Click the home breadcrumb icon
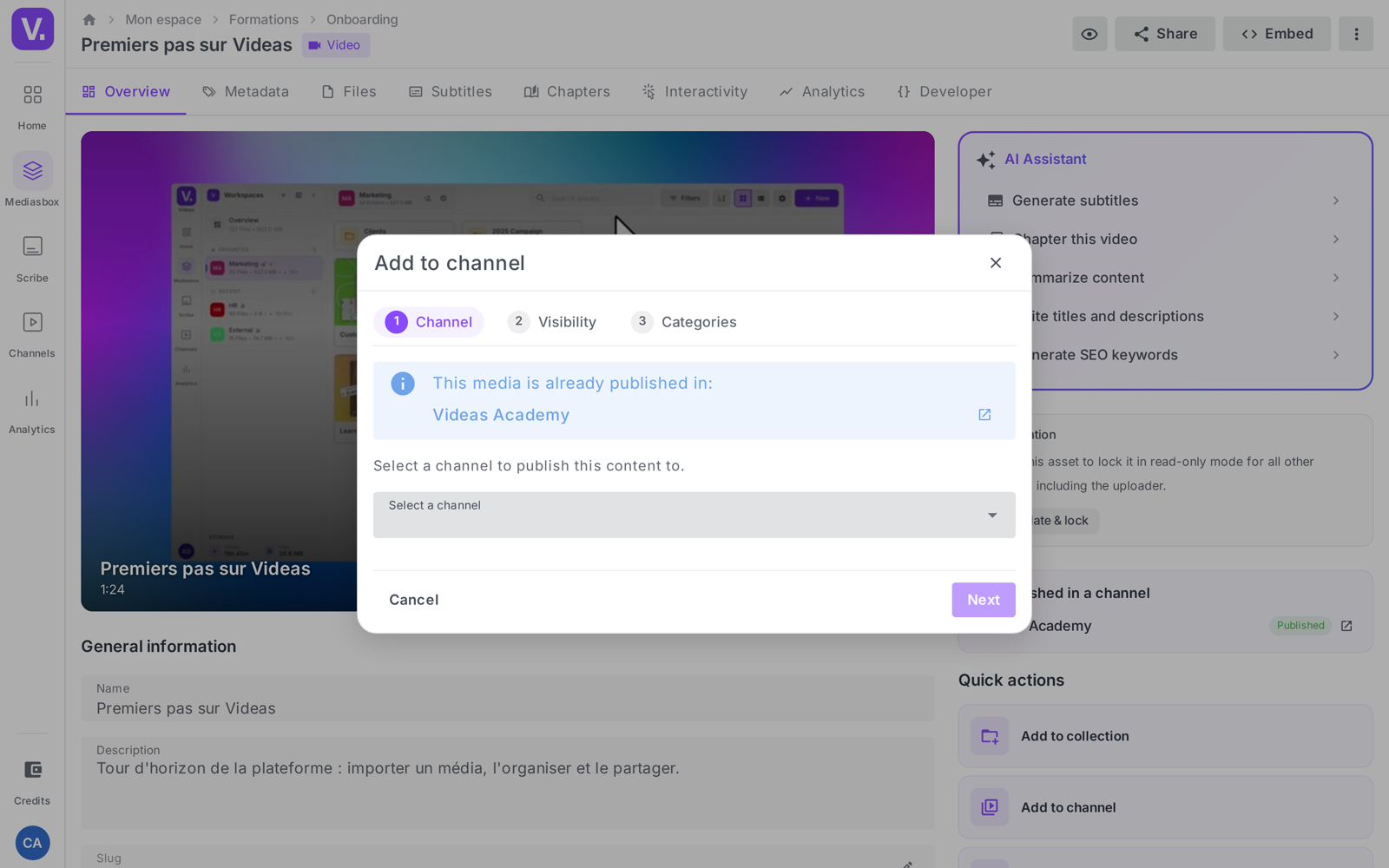Viewport: 1389px width, 868px height. pos(89,19)
